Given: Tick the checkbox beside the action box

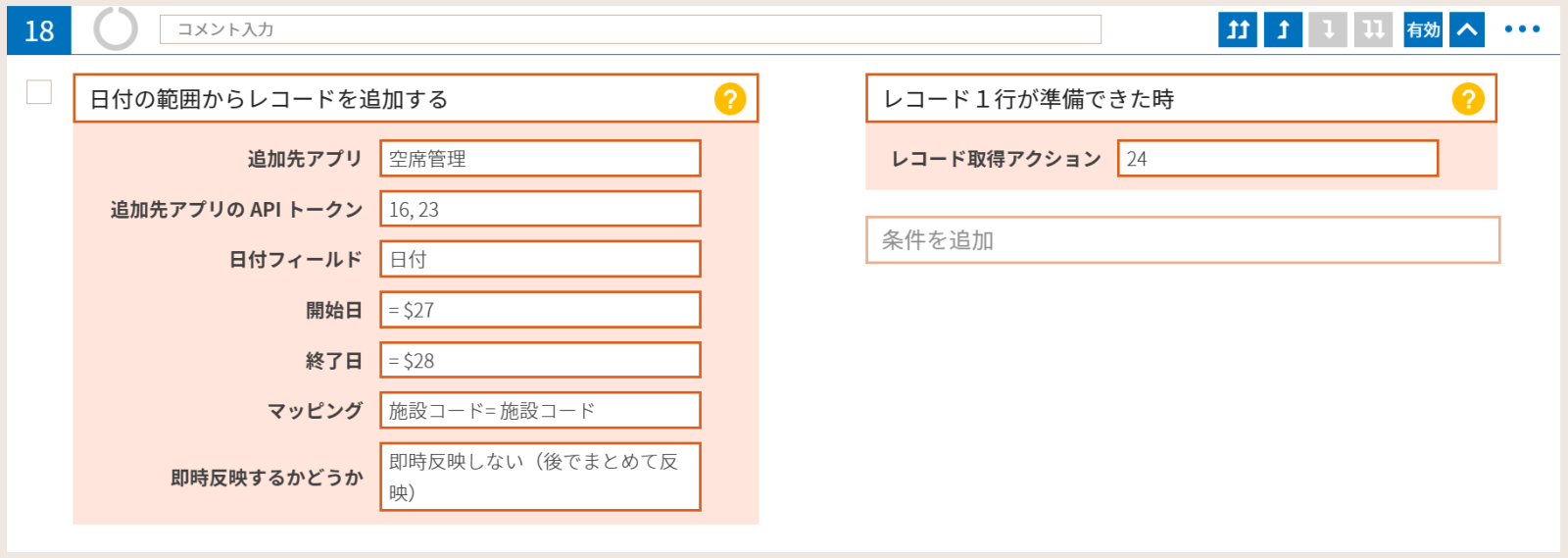Looking at the screenshot, I should [39, 92].
